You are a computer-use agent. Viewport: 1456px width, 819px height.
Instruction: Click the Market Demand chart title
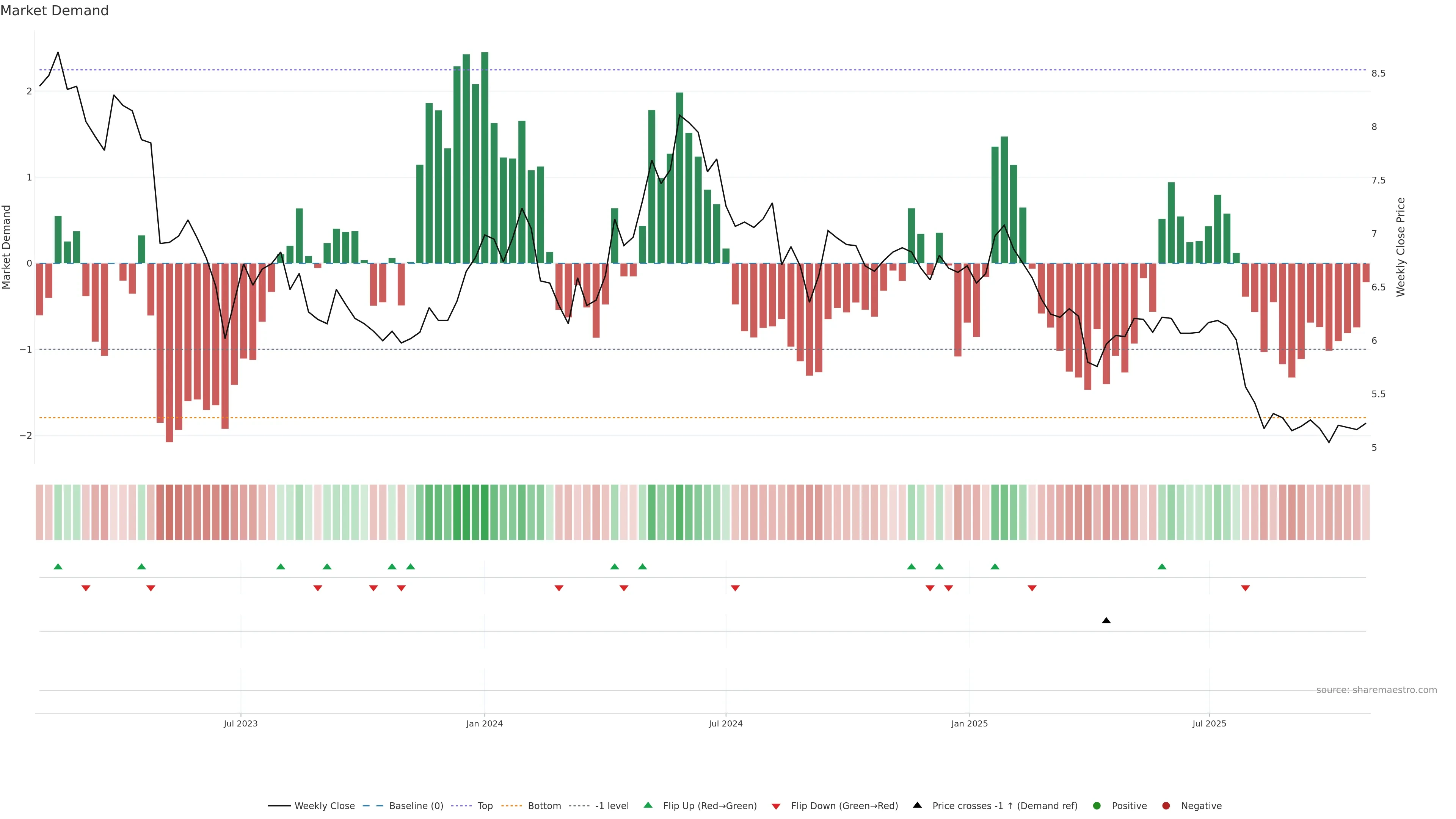[x=54, y=11]
